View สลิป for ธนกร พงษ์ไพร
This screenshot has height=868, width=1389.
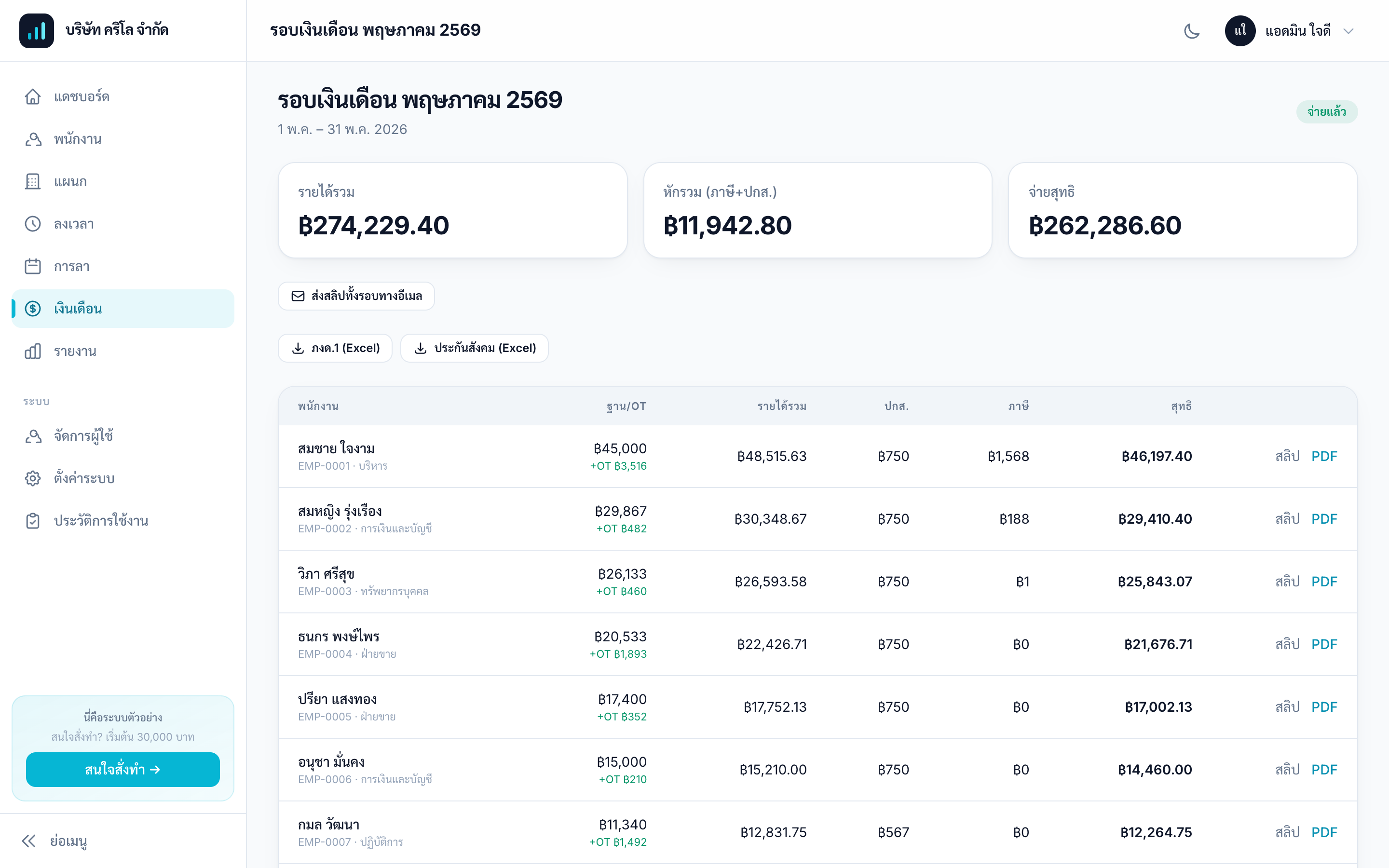pos(1287,644)
